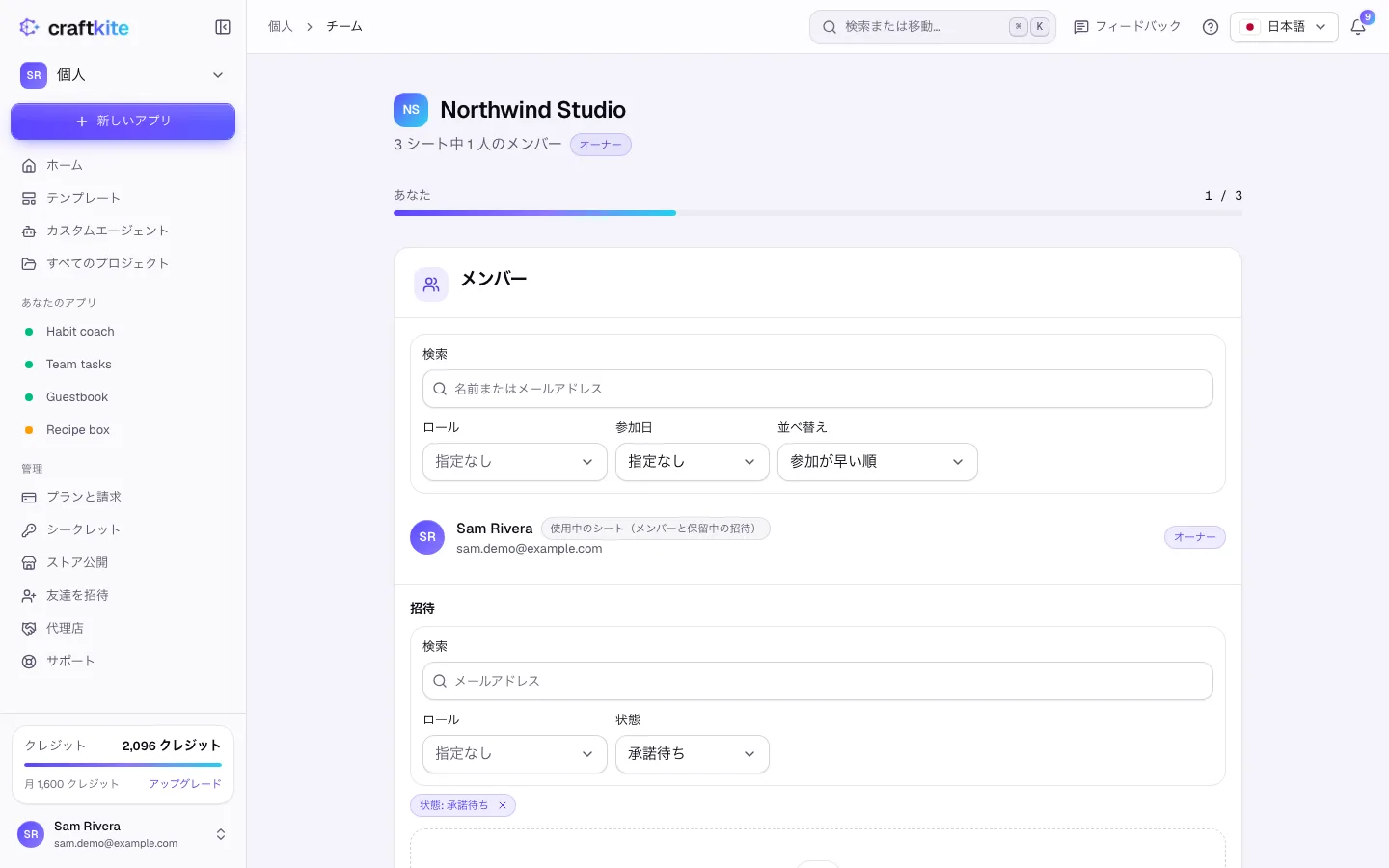Click the フィードバック button
The width and height of the screenshot is (1389, 868).
tap(1127, 27)
